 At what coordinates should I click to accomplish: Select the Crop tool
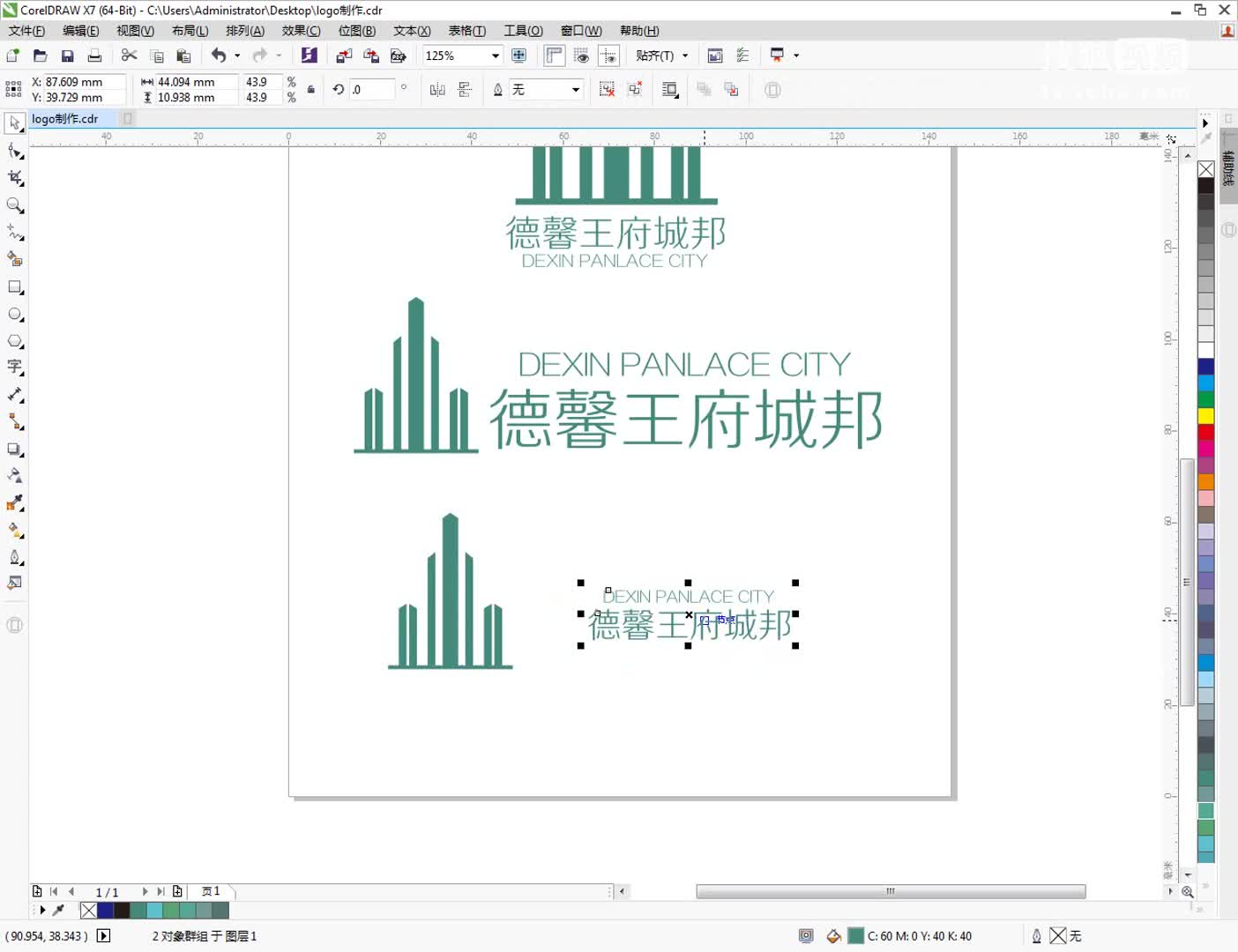point(14,178)
